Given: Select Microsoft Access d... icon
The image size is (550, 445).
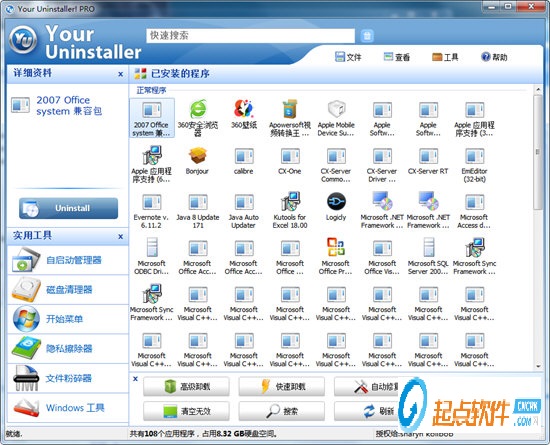Looking at the screenshot, I should pos(474,202).
